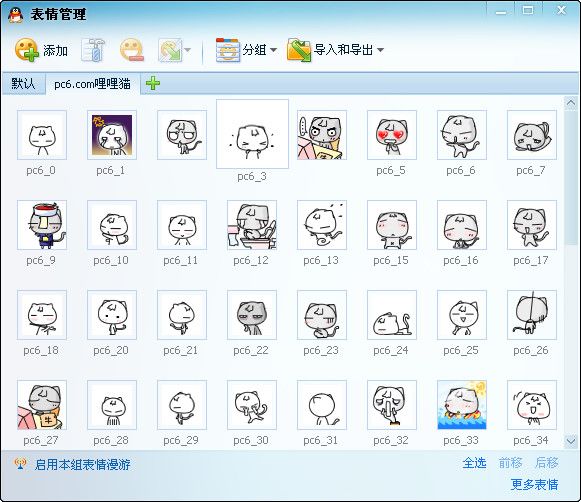Select emoticon thumbnail pc6_10
The image size is (581, 502).
pos(112,225)
